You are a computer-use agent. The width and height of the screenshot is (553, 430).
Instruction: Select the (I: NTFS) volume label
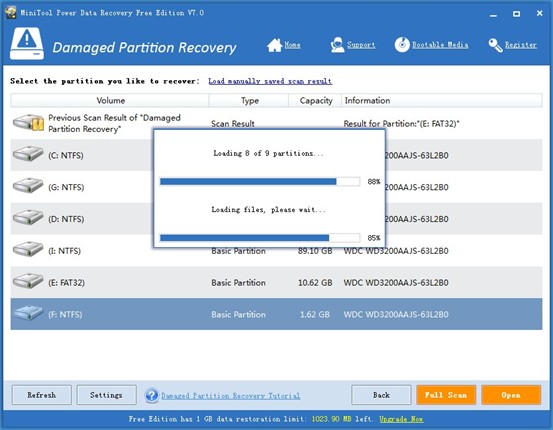pos(65,251)
